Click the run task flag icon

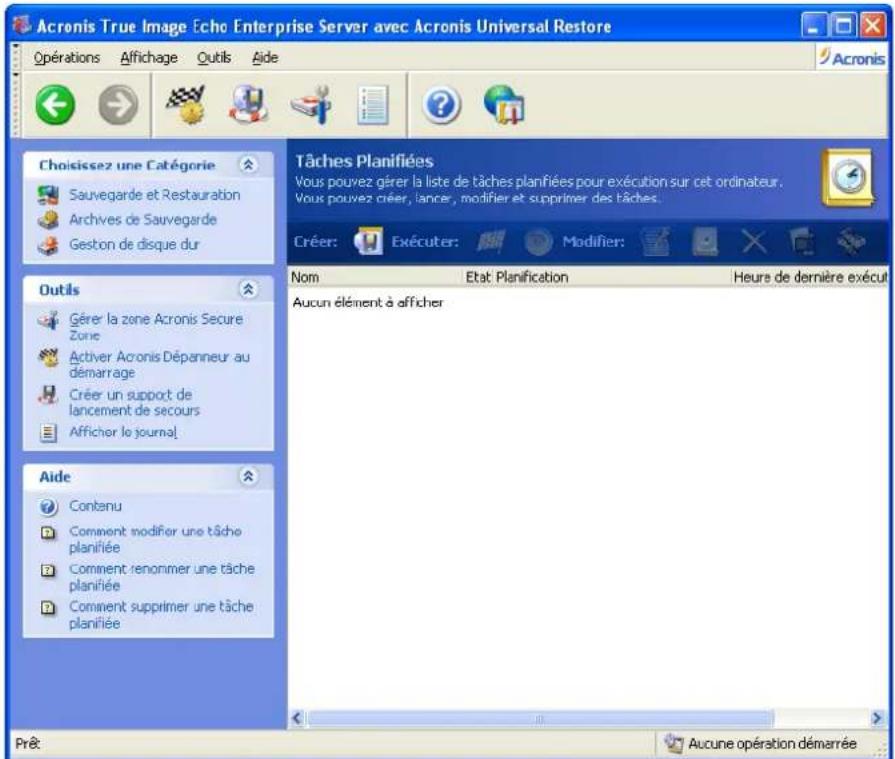coord(490,242)
